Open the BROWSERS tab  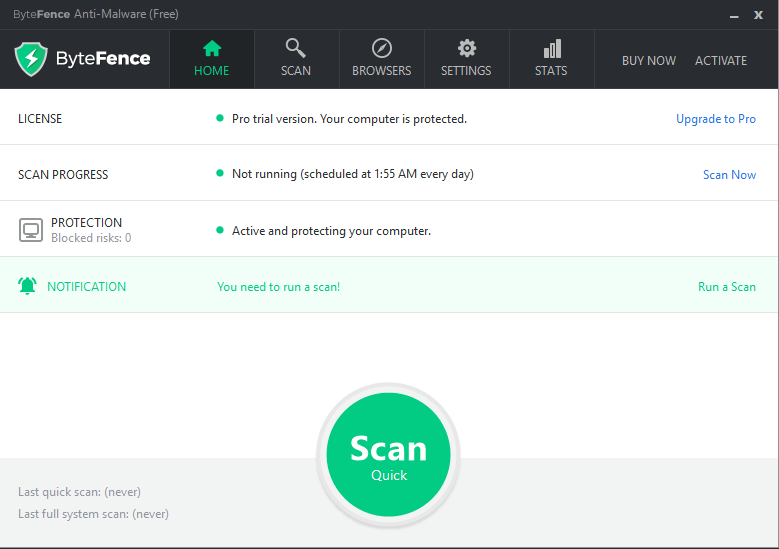[x=382, y=59]
